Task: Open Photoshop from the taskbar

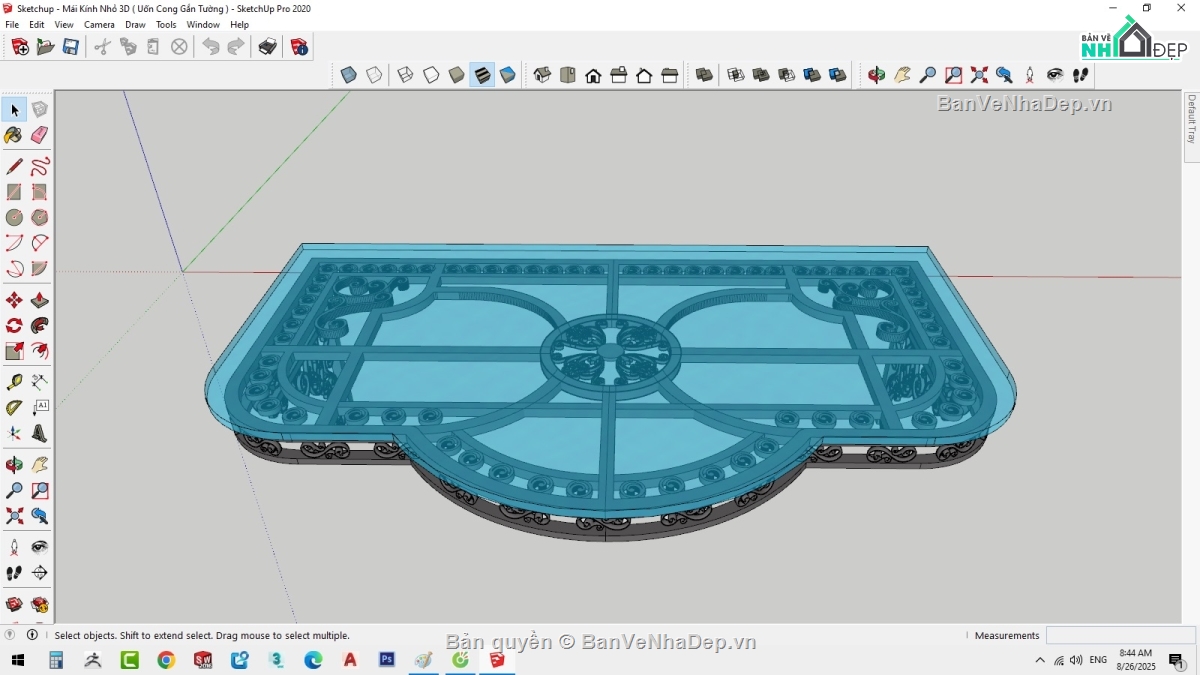Action: pos(386,660)
